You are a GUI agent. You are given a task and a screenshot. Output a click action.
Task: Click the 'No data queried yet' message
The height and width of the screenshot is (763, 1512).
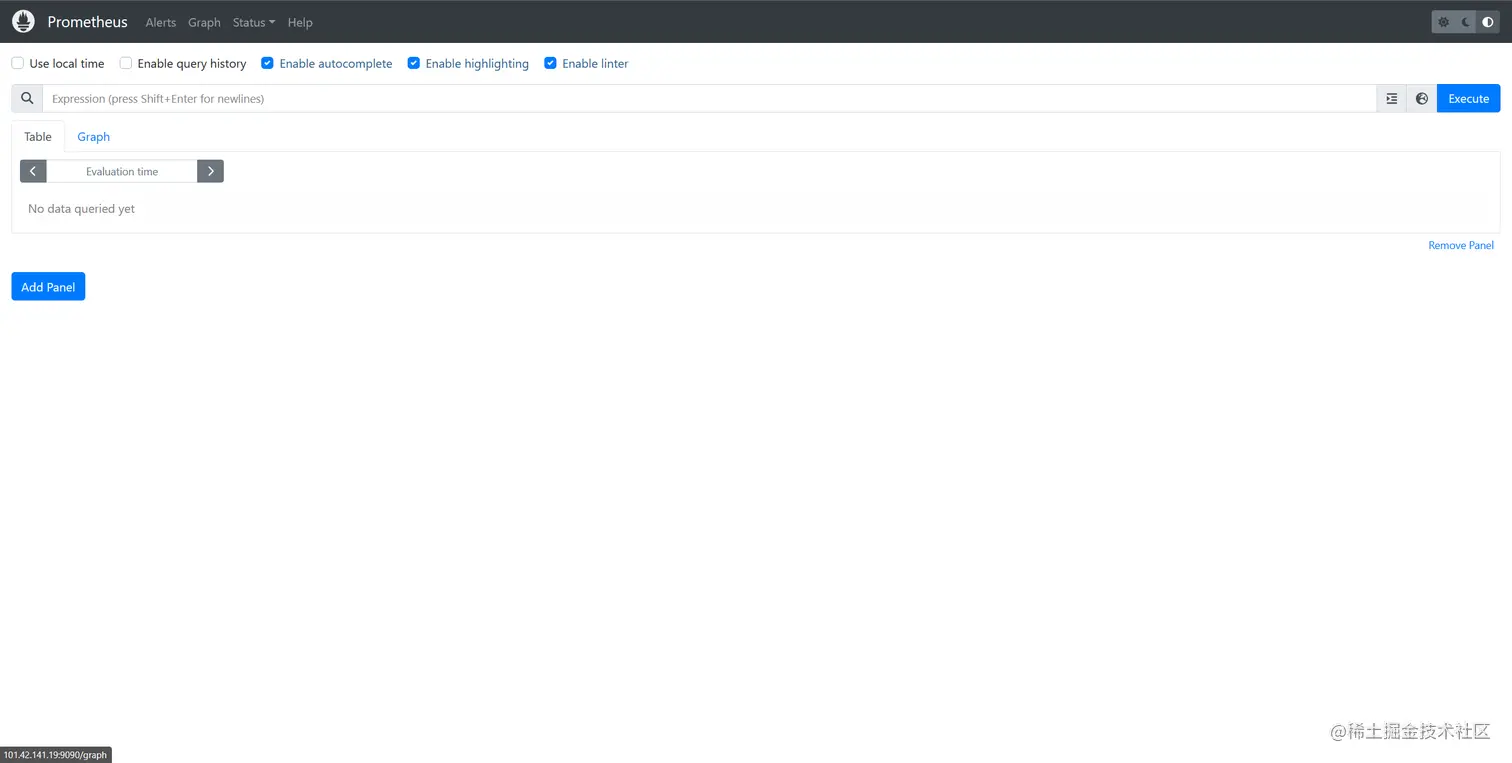[81, 209]
